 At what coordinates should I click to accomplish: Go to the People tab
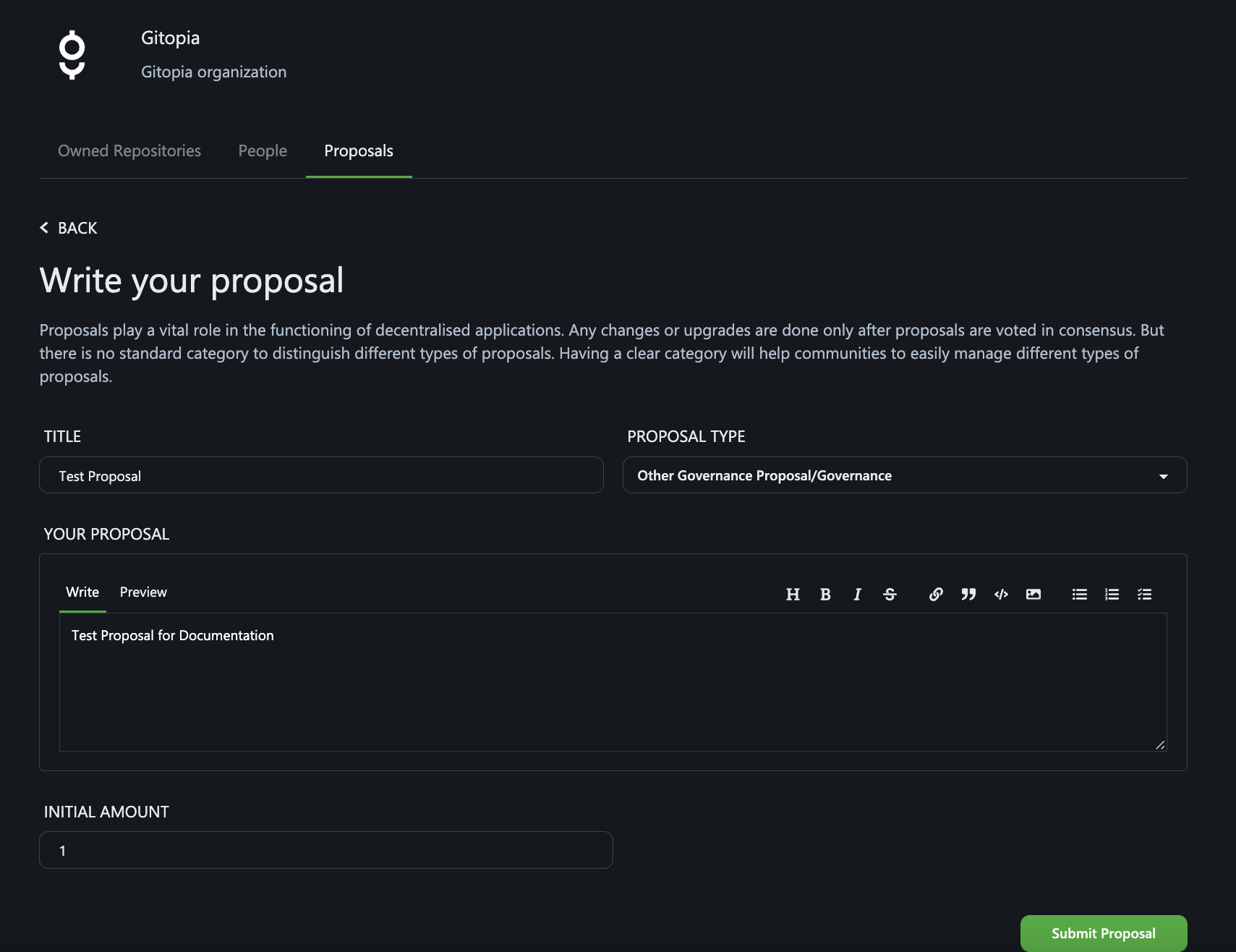click(x=263, y=150)
